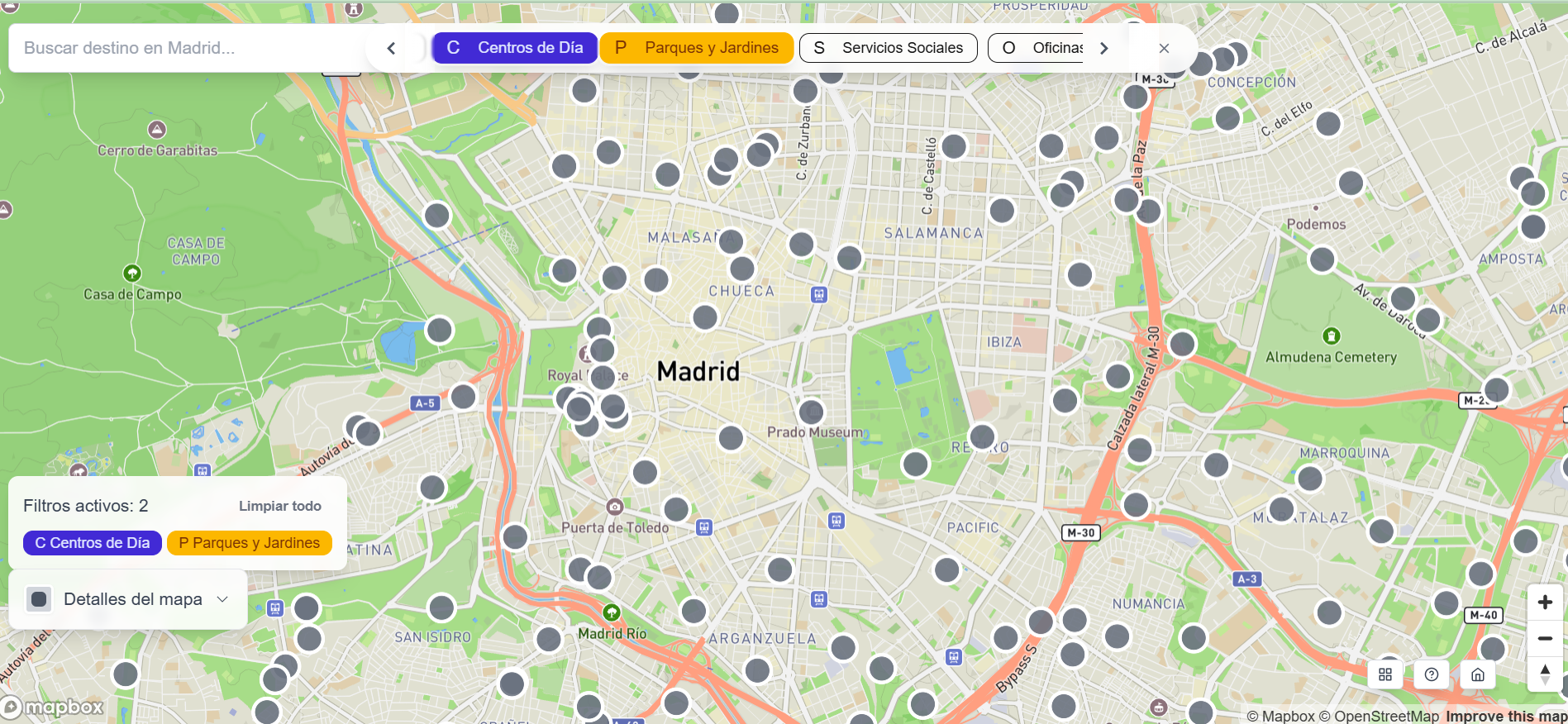Close the filter bar with X
The height and width of the screenshot is (724, 1568).
point(1164,48)
